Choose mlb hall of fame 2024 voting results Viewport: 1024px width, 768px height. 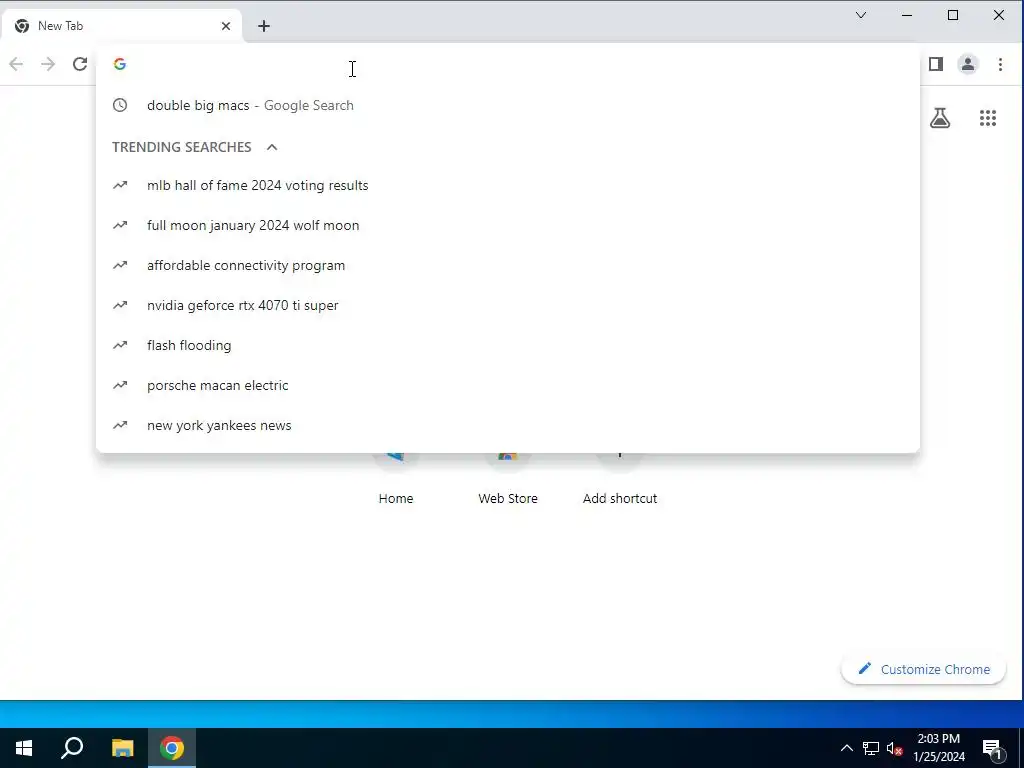(507, 185)
